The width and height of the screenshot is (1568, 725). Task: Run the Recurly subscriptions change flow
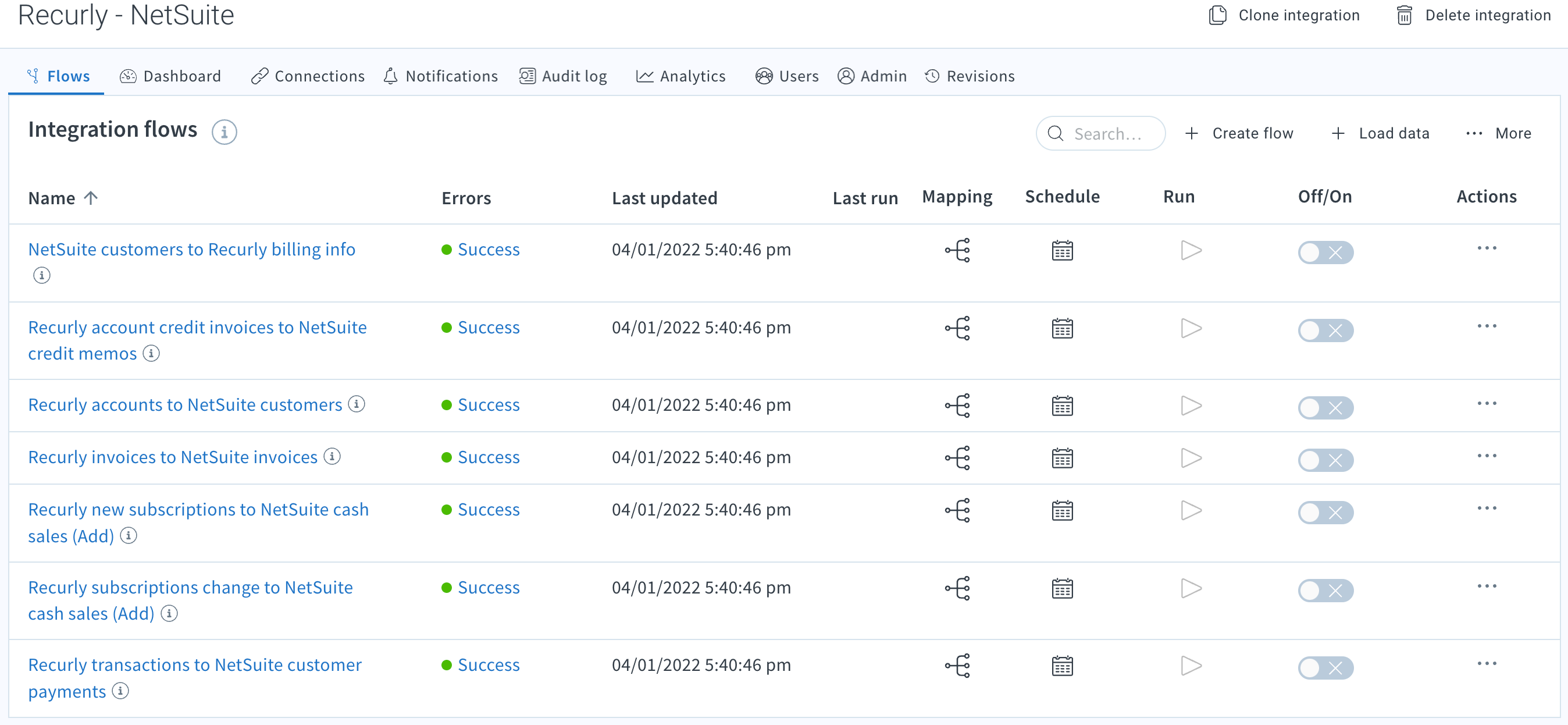(1191, 588)
